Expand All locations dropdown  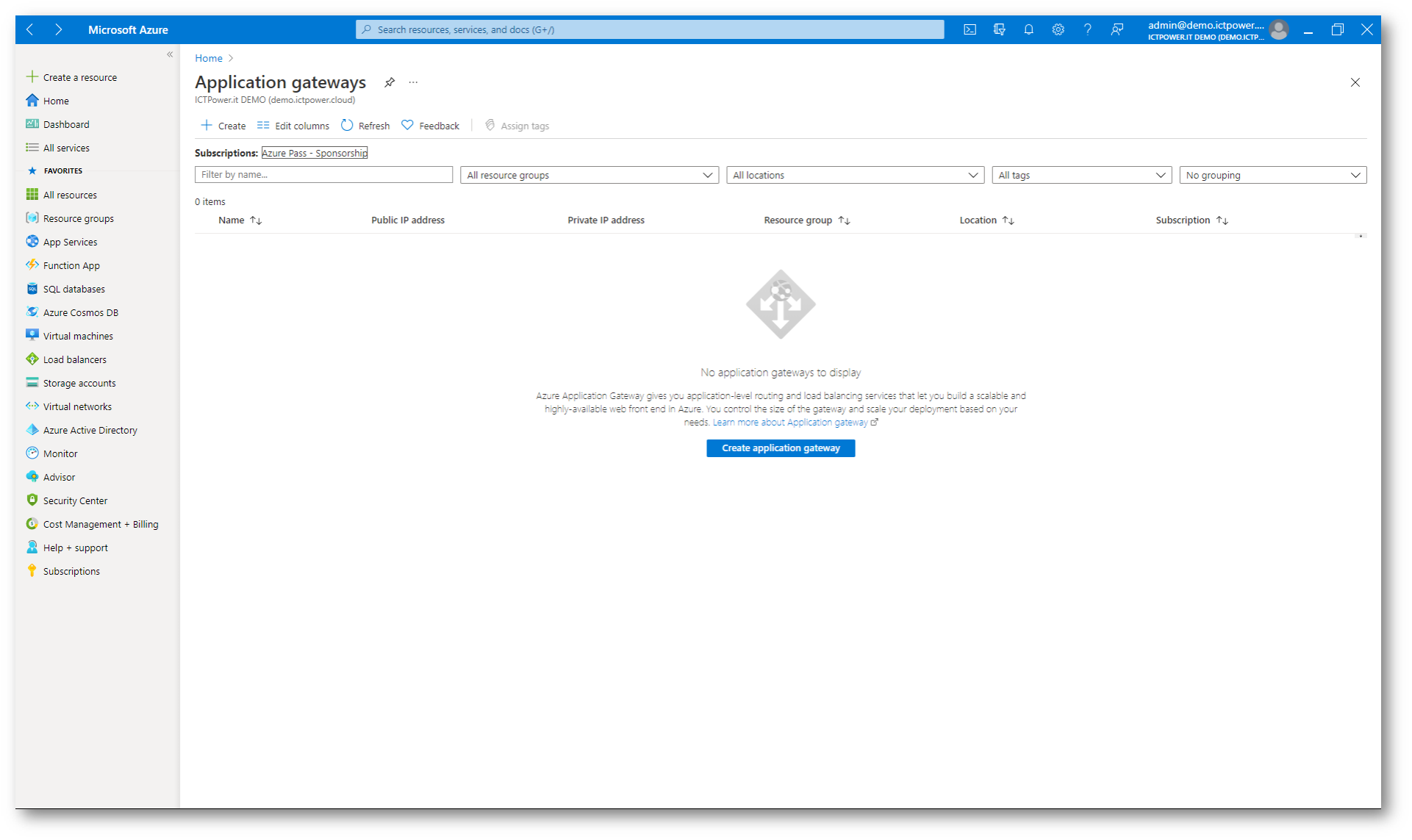pos(855,175)
